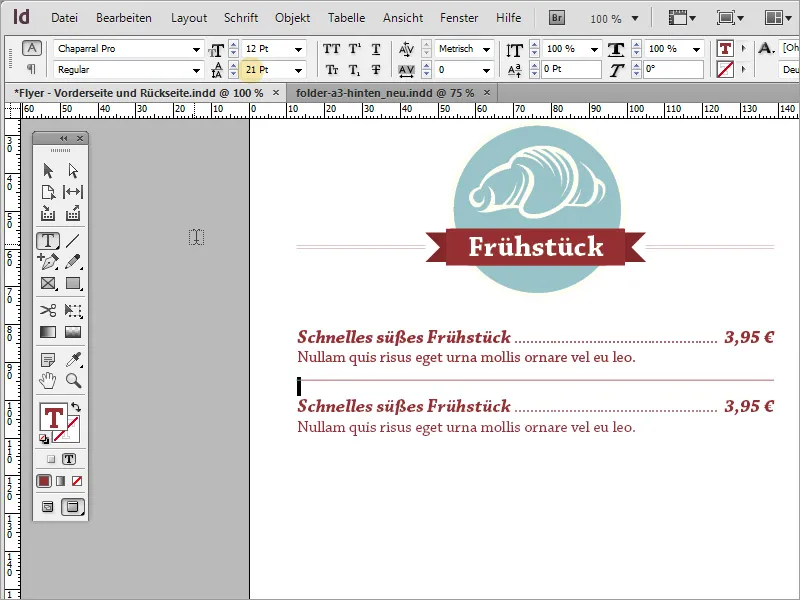Set formatting affects text (T button)
The height and width of the screenshot is (600, 800).
[x=69, y=459]
